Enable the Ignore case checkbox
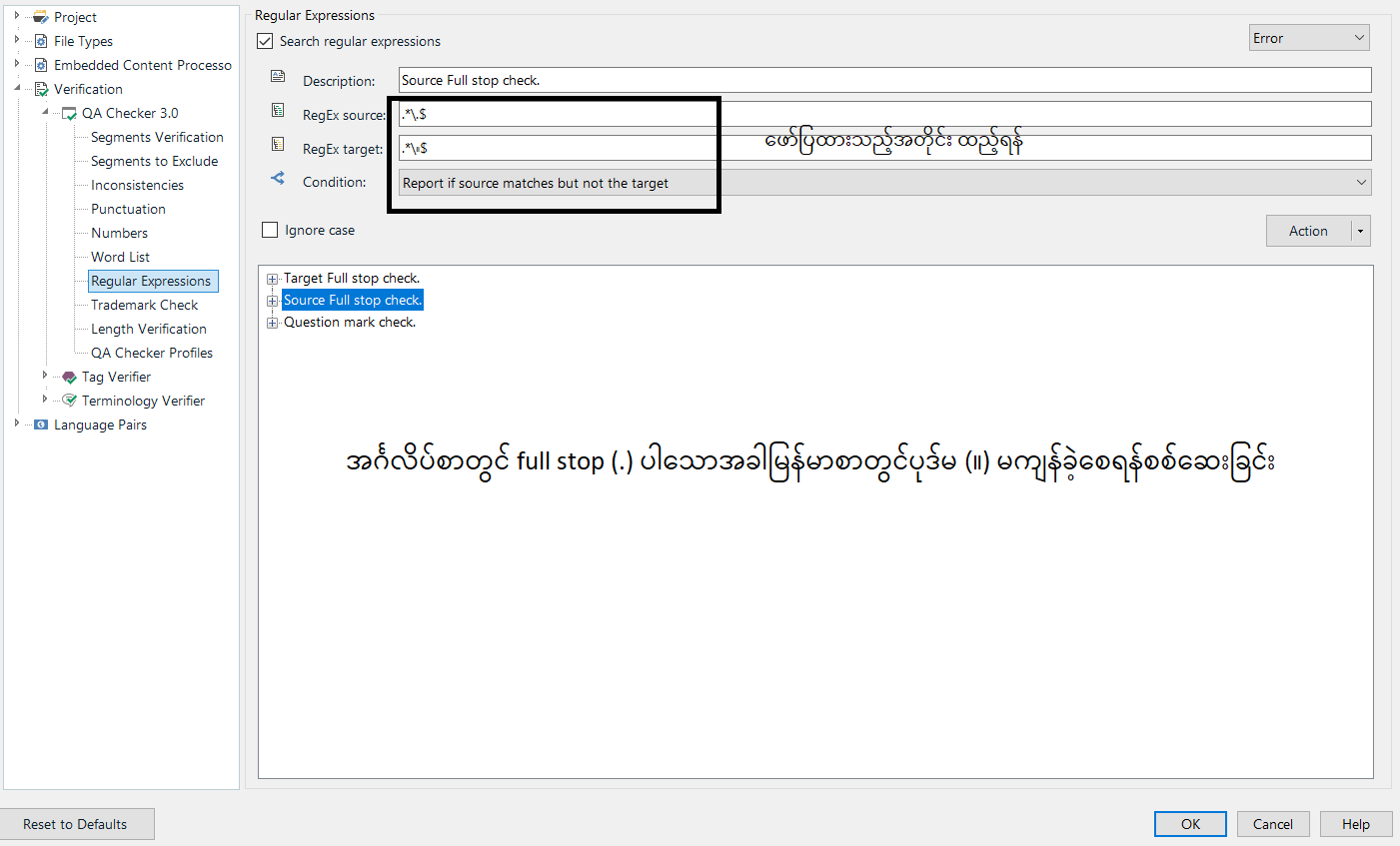 270,230
